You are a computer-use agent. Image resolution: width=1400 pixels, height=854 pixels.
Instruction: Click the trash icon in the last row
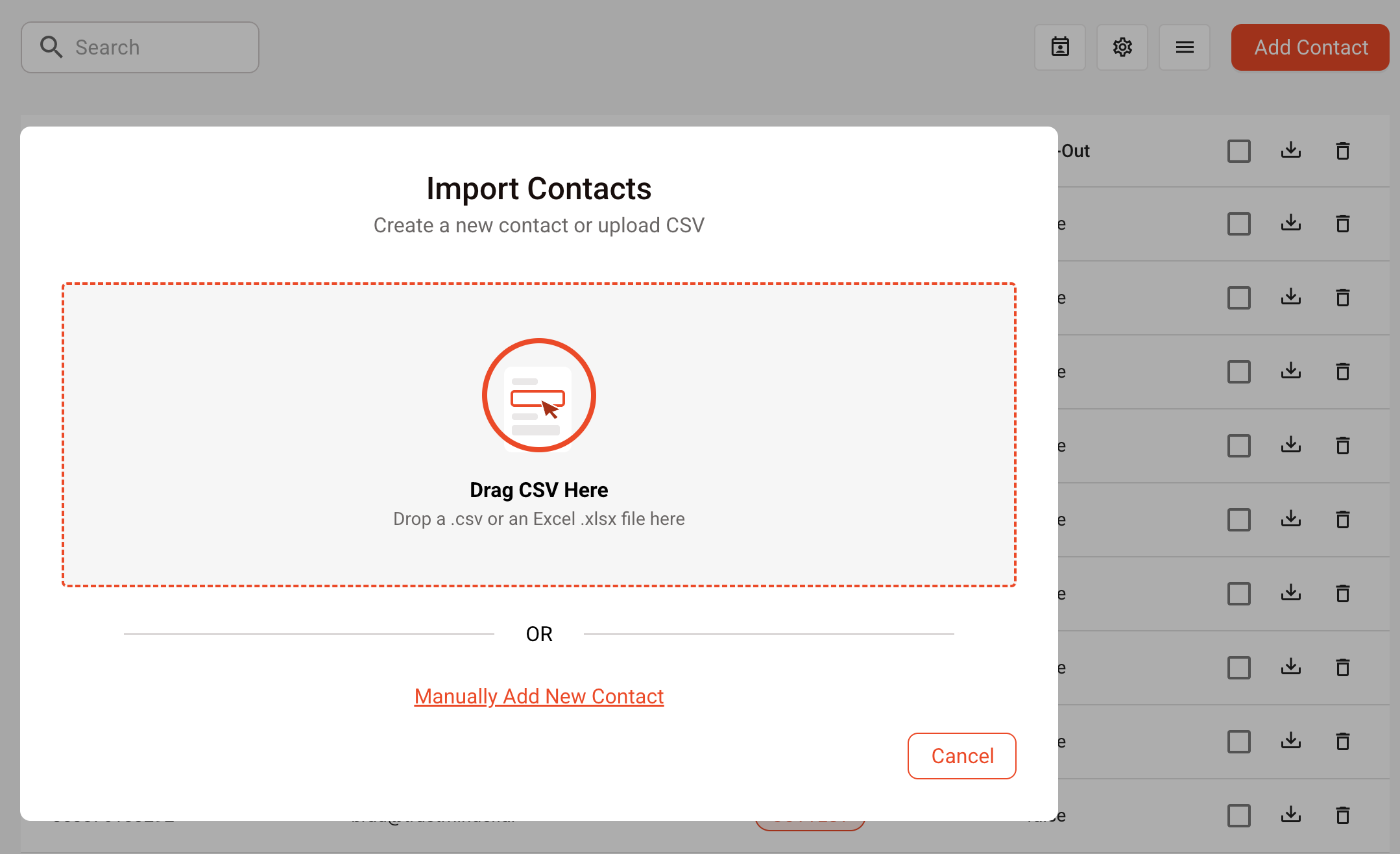pyautogui.click(x=1343, y=815)
